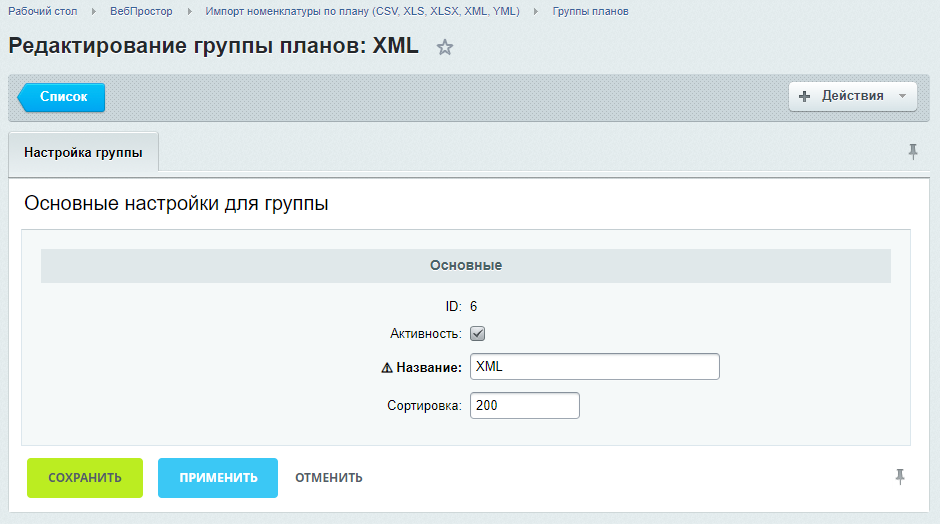Click the page title Редактирование группы планов: XML
Image resolution: width=940 pixels, height=524 pixels.
(x=213, y=46)
